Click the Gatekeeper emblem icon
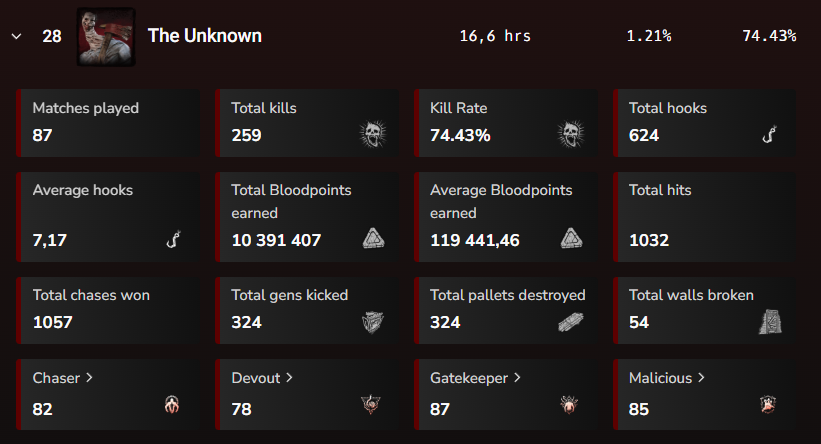This screenshot has height=444, width=821. [569, 405]
